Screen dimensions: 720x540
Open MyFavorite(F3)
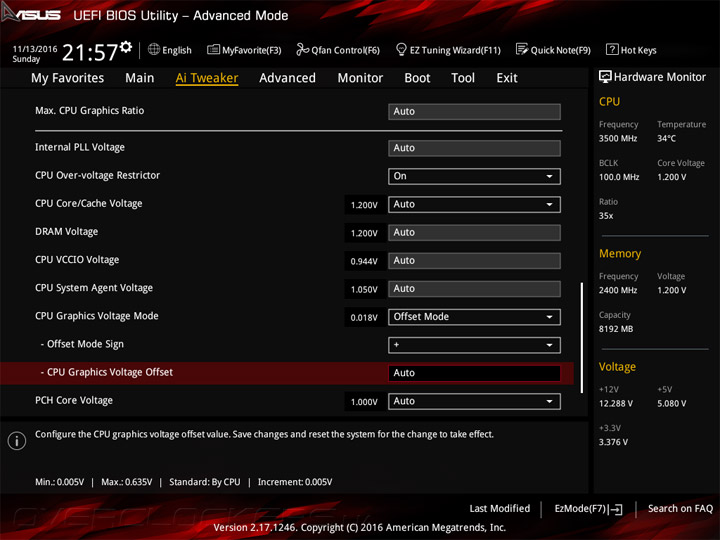[x=252, y=50]
